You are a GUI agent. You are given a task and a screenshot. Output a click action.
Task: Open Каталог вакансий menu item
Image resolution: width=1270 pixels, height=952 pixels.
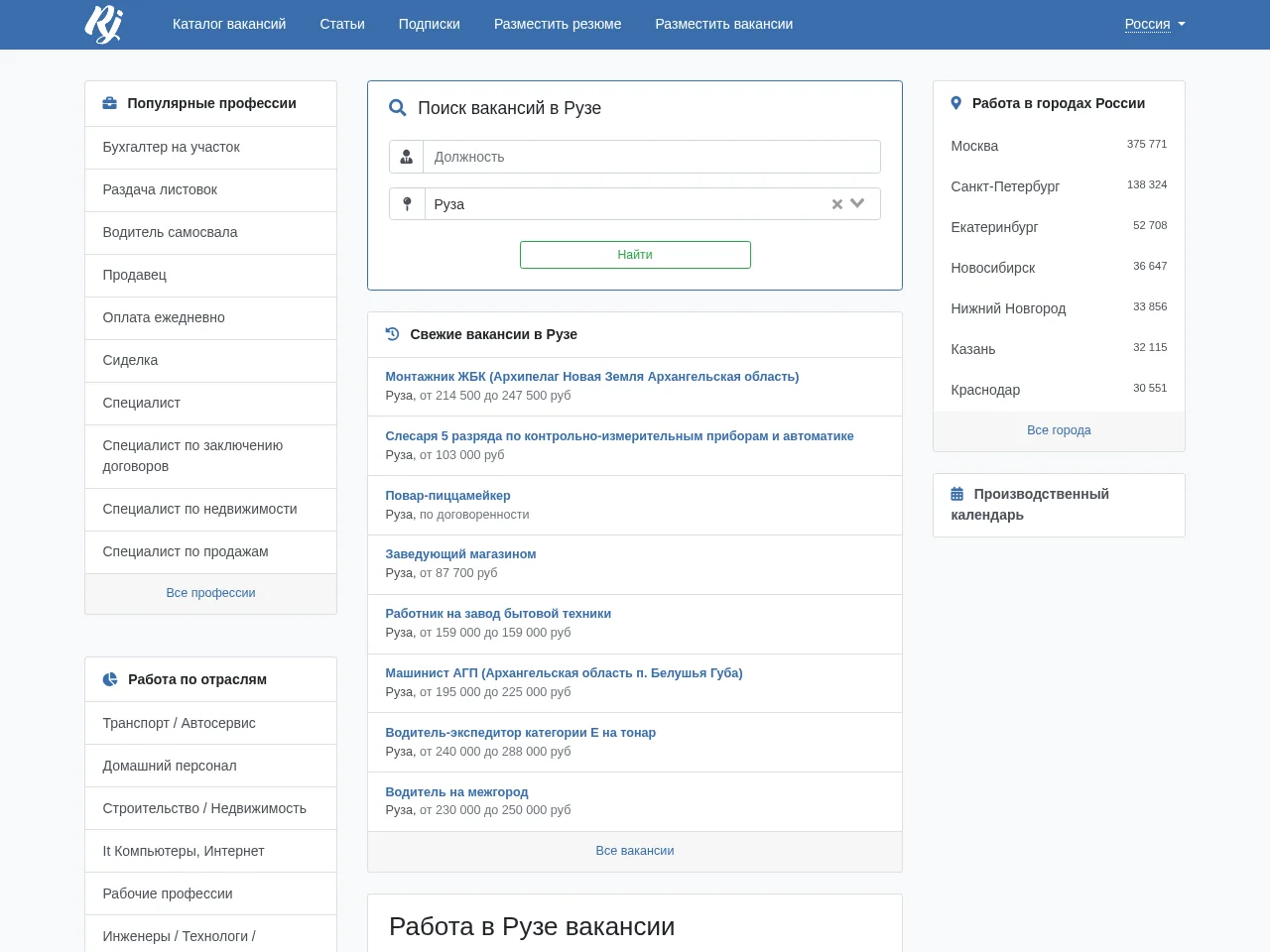(x=229, y=24)
